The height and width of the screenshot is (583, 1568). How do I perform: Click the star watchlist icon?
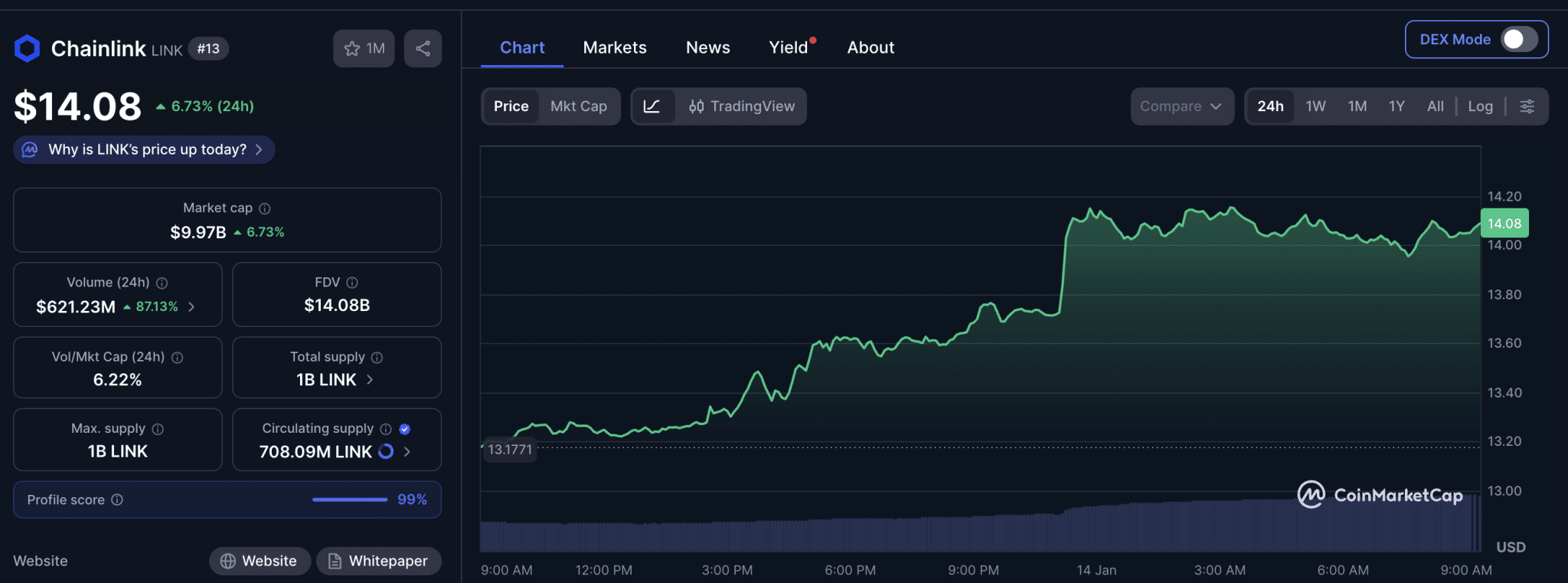[352, 49]
